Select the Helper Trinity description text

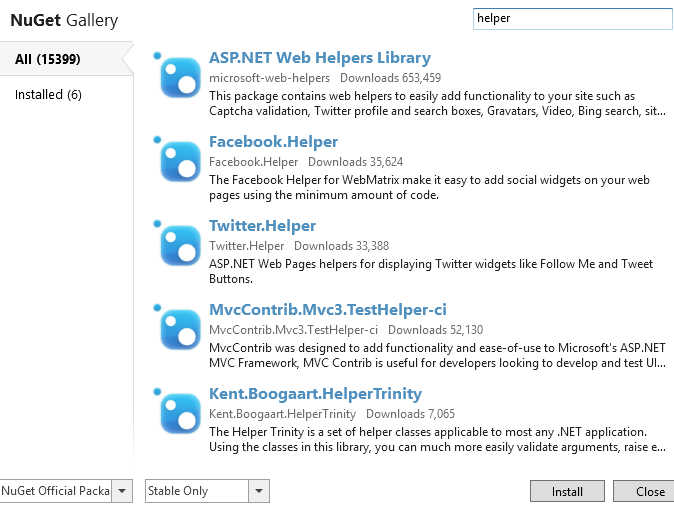click(437, 439)
